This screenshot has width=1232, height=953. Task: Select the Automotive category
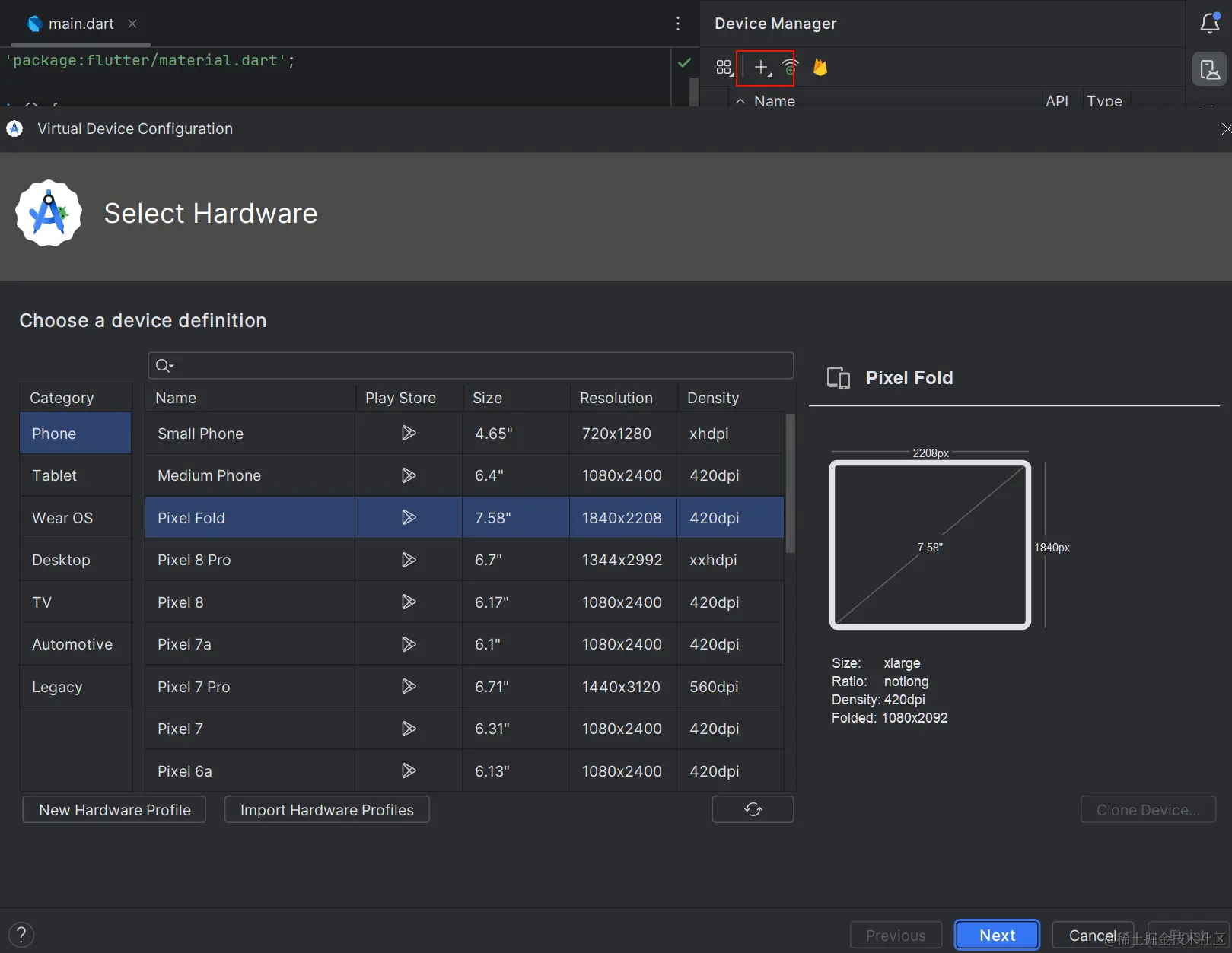click(x=75, y=644)
